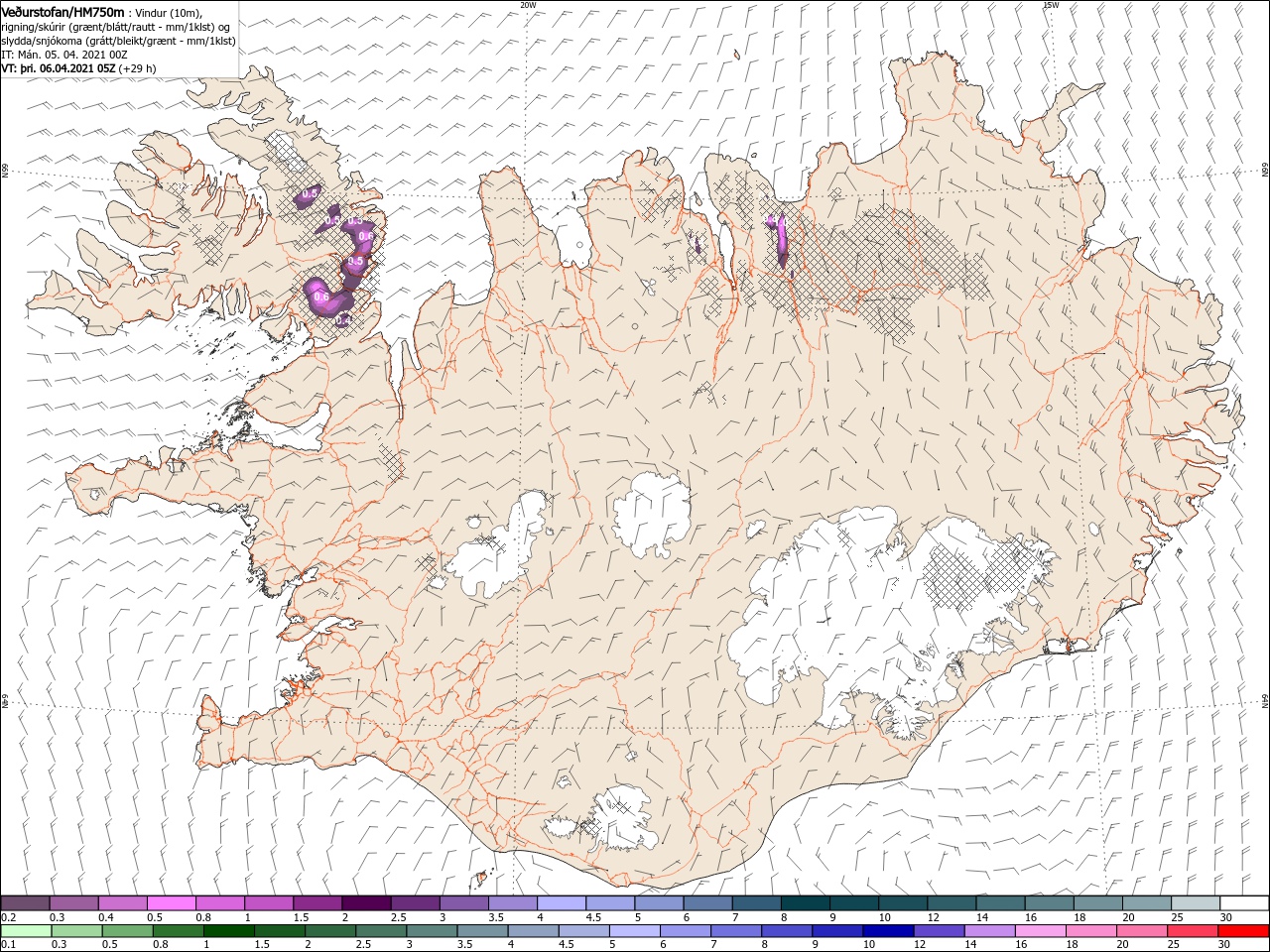Pick the dark teal 8 swatch in upper legend row
The height and width of the screenshot is (952, 1270).
(x=805, y=903)
